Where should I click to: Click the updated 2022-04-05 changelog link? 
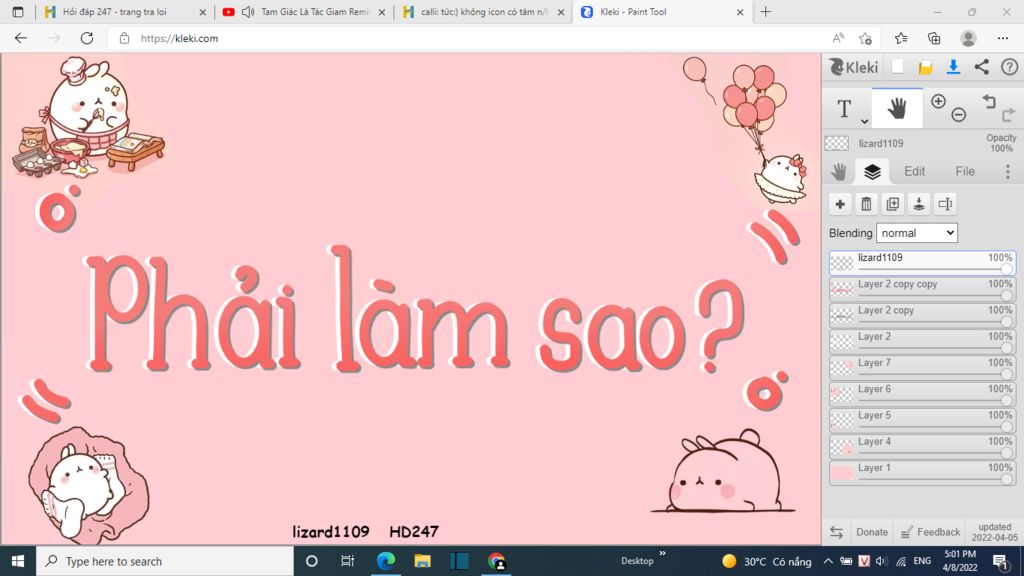point(995,532)
